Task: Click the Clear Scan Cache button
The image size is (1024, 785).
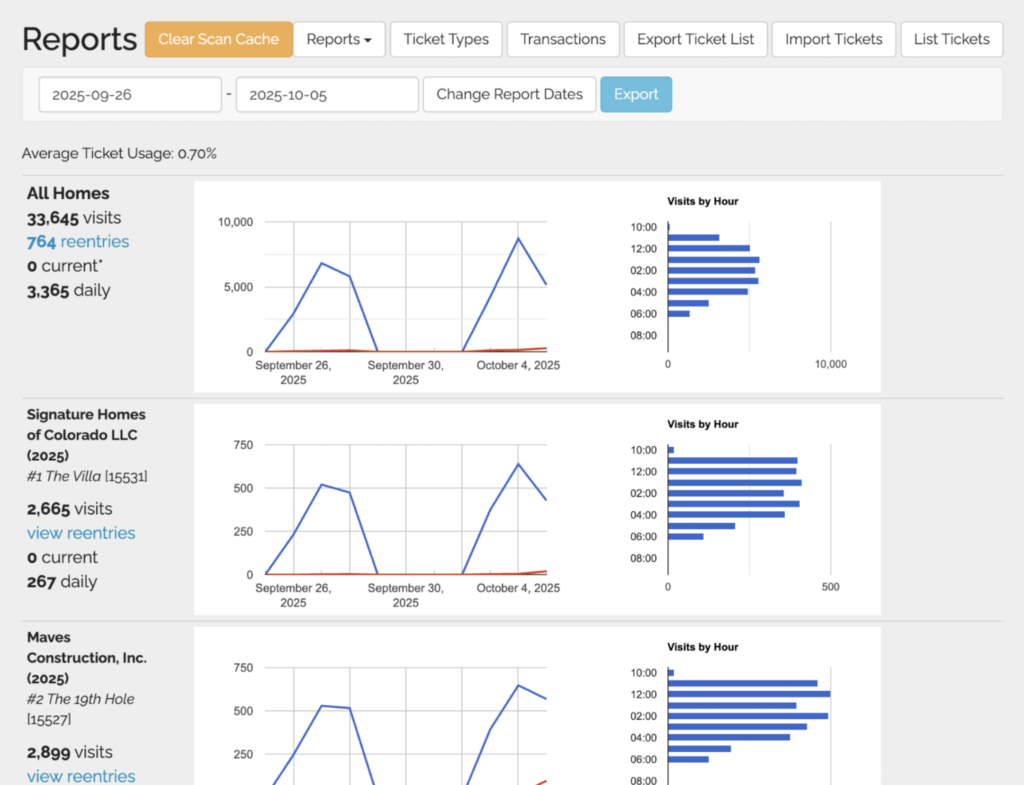Action: pyautogui.click(x=218, y=40)
